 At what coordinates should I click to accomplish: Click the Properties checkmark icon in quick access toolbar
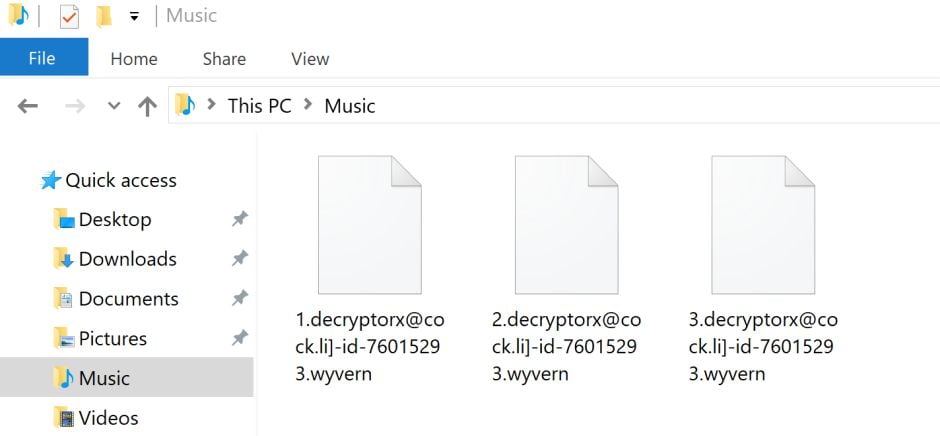70,16
